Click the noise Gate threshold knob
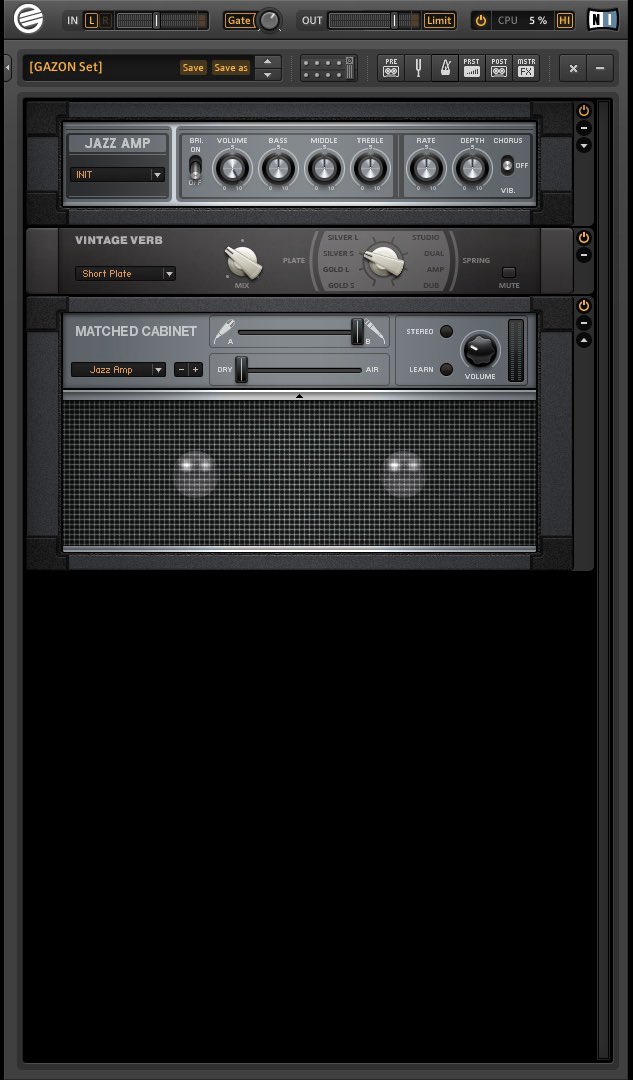 [x=269, y=21]
